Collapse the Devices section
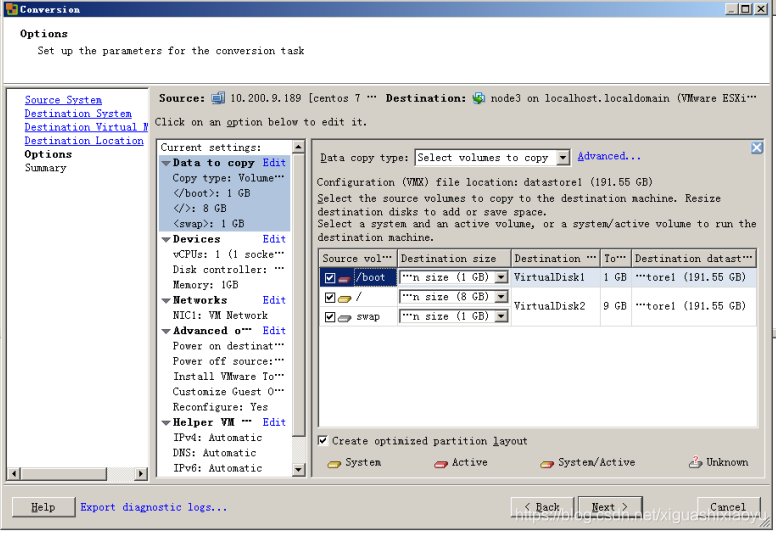This screenshot has width=776, height=534. [166, 240]
